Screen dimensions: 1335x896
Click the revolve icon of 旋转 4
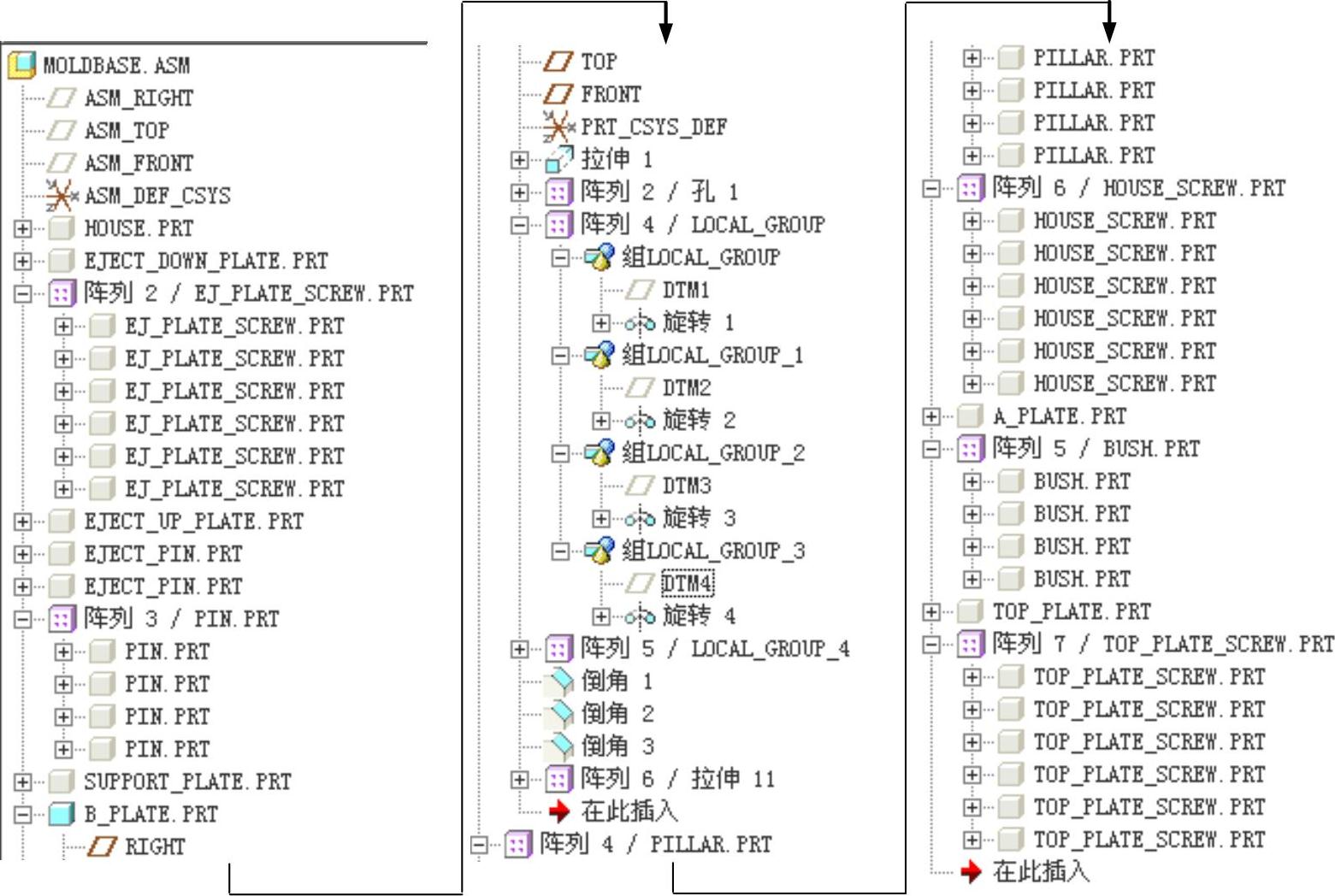[640, 616]
